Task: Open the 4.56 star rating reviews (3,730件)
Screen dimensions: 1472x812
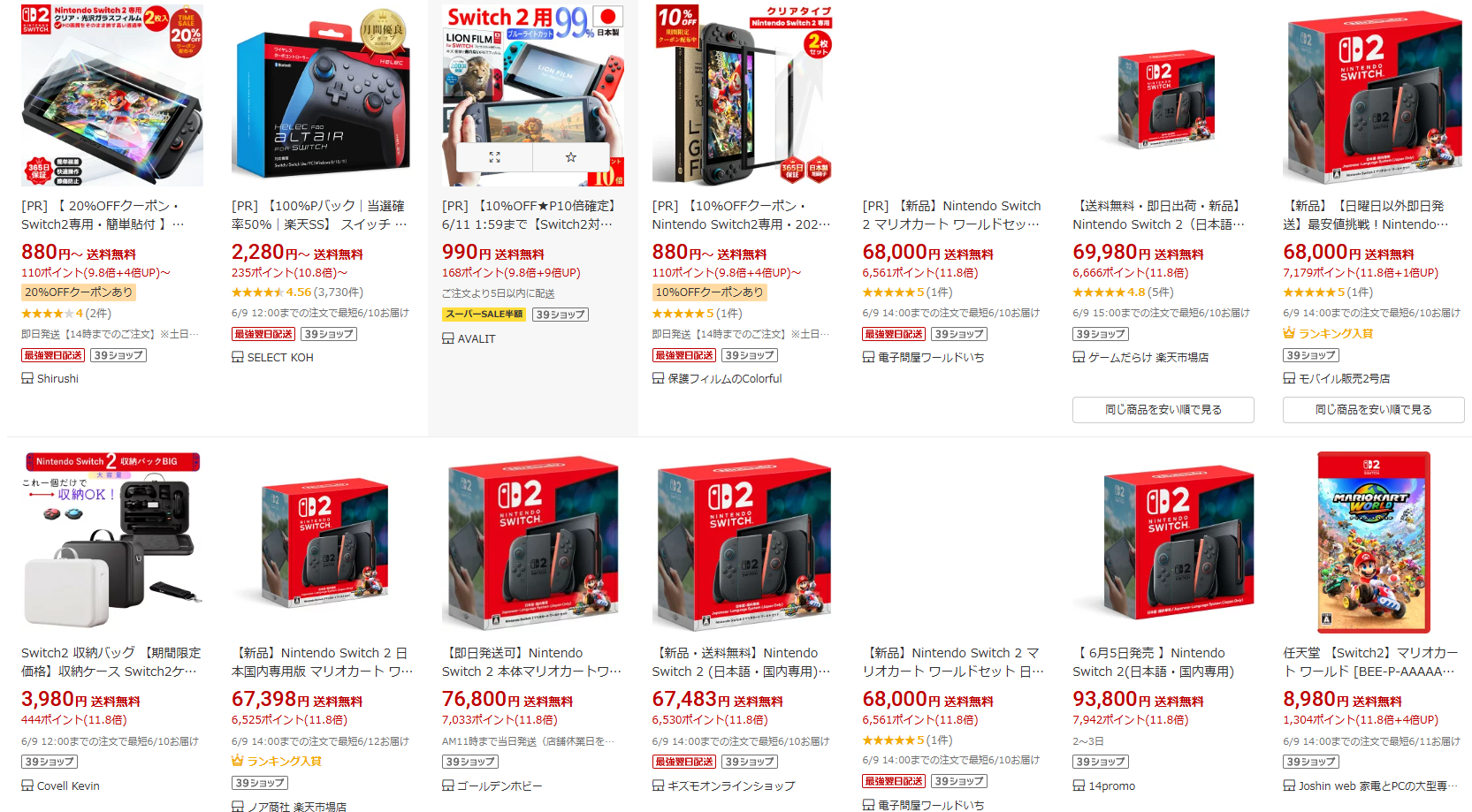Action: point(297,292)
